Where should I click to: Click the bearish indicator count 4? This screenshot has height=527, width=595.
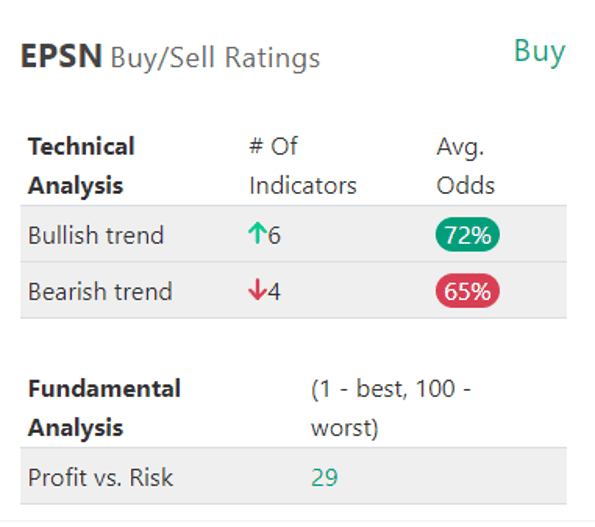click(x=274, y=292)
